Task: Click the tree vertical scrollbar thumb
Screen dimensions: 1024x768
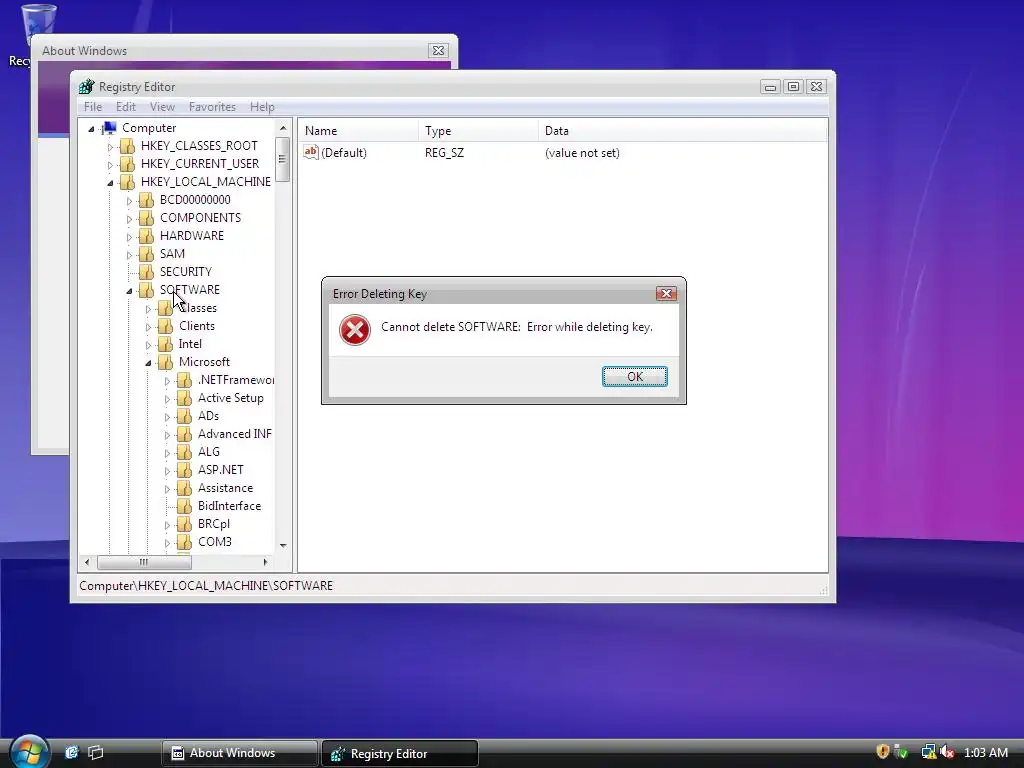Action: pos(282,159)
